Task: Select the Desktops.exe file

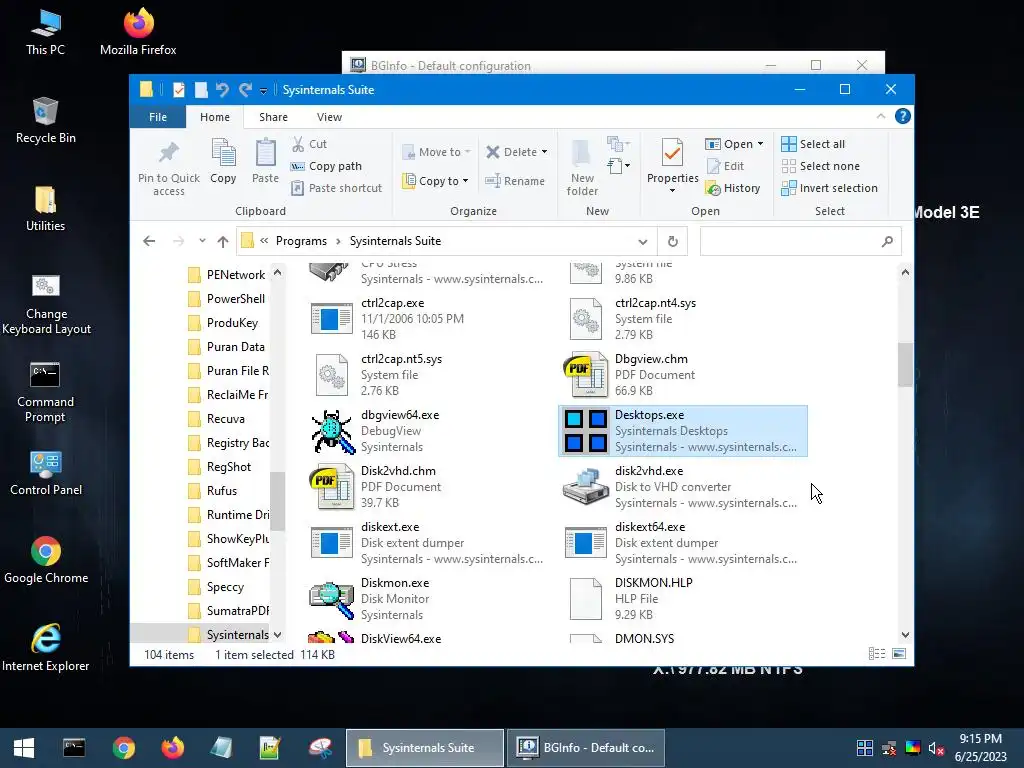Action: [x=683, y=431]
